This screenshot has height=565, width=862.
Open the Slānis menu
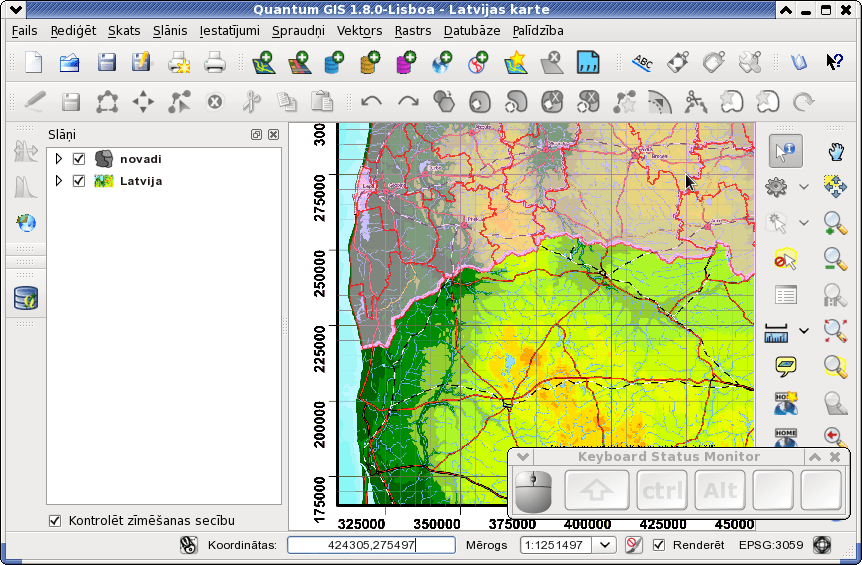(170, 31)
